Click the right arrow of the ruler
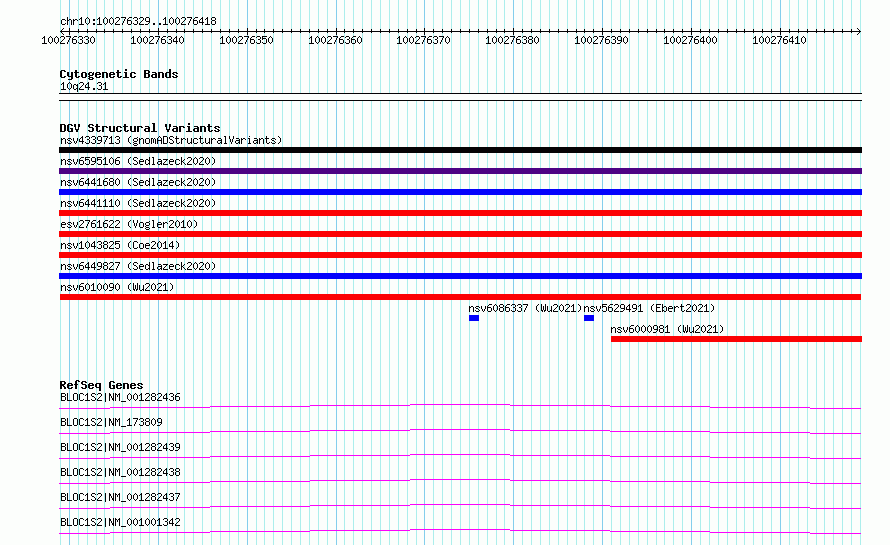890x545 pixels. (858, 31)
